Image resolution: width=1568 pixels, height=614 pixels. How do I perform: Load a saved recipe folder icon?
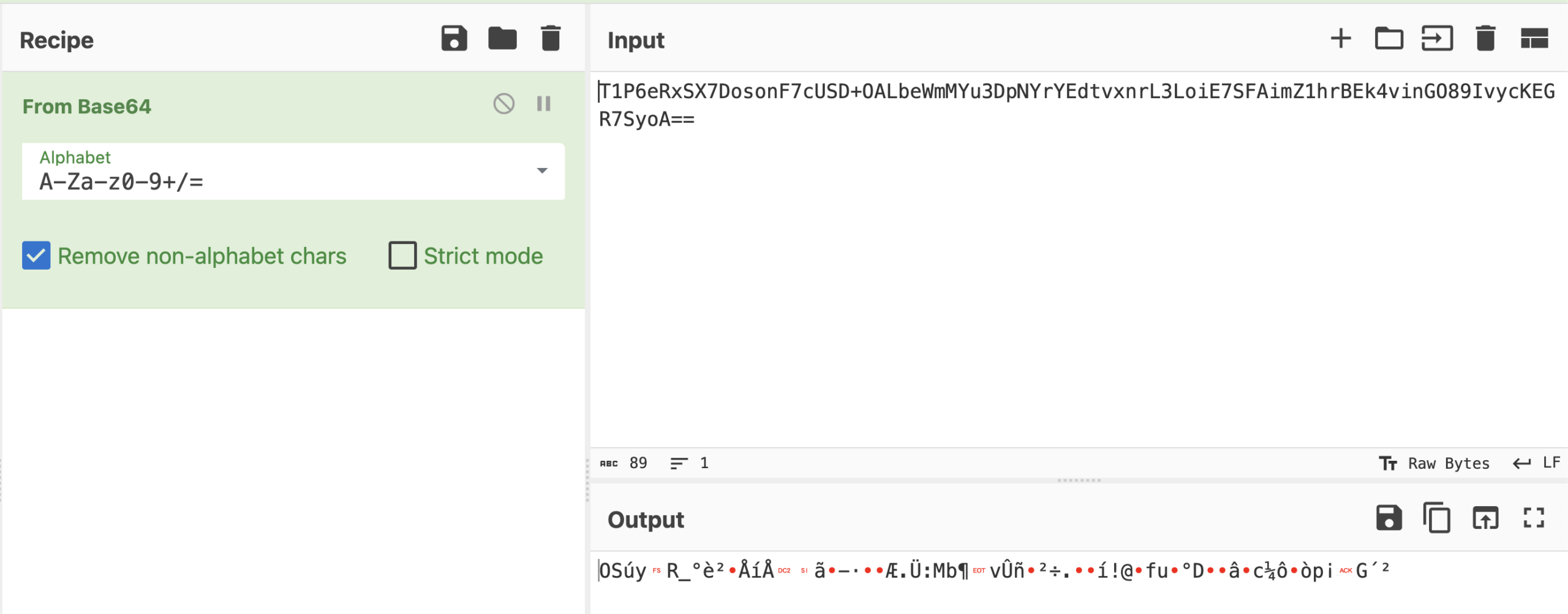tap(502, 39)
